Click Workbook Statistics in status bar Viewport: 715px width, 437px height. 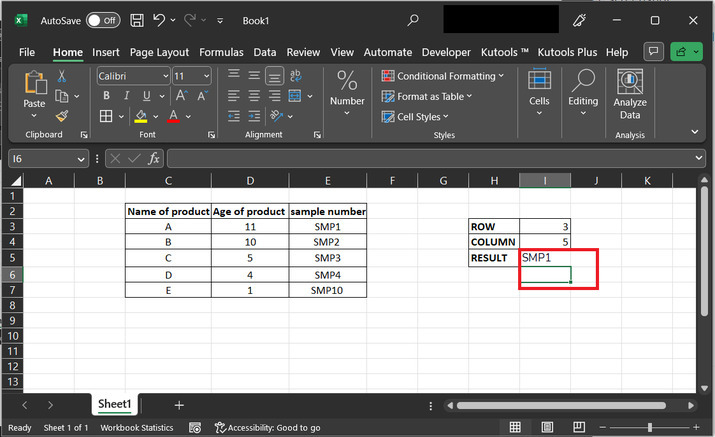[x=139, y=427]
